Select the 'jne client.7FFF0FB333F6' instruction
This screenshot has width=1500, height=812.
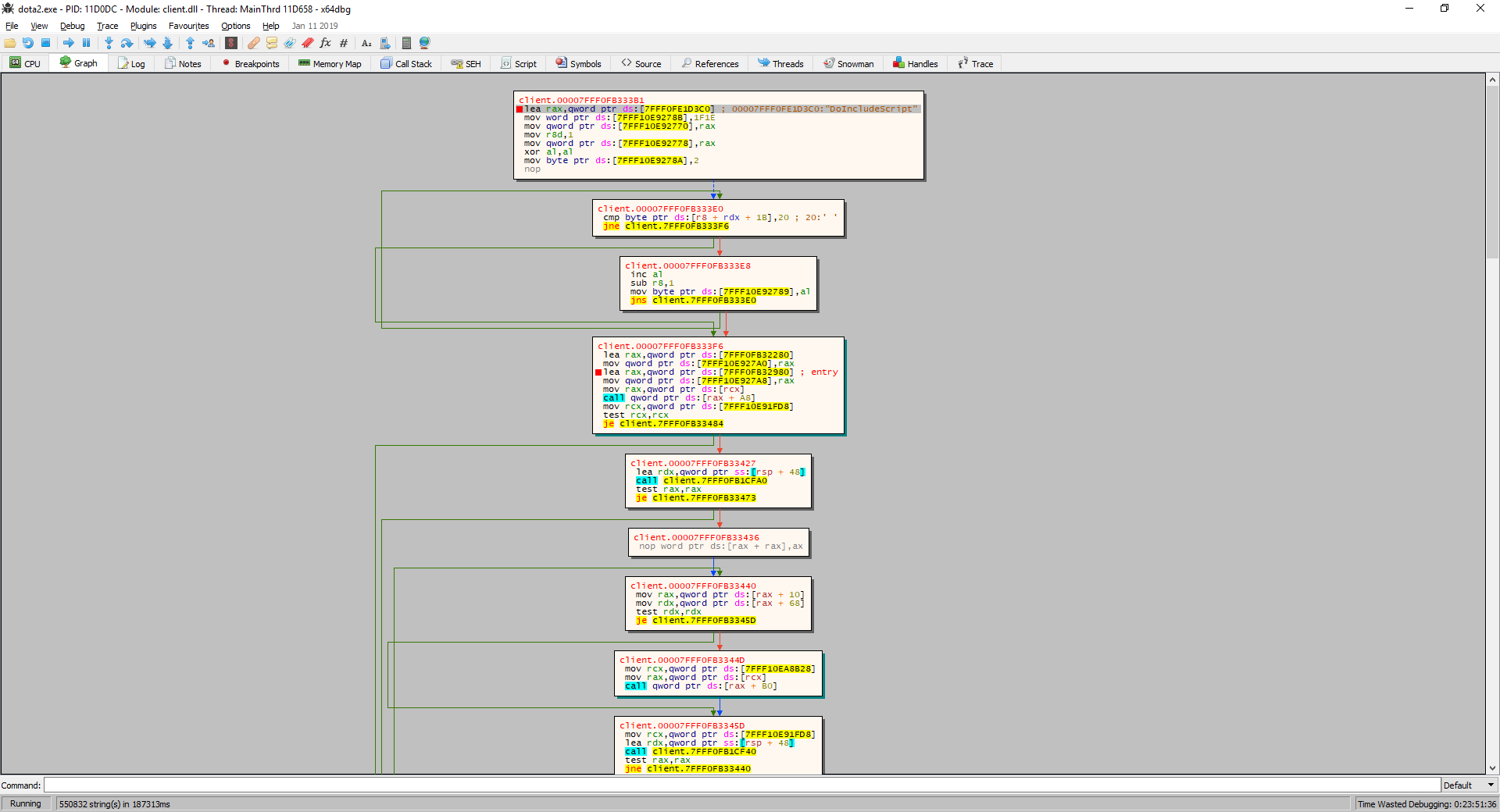pos(666,226)
